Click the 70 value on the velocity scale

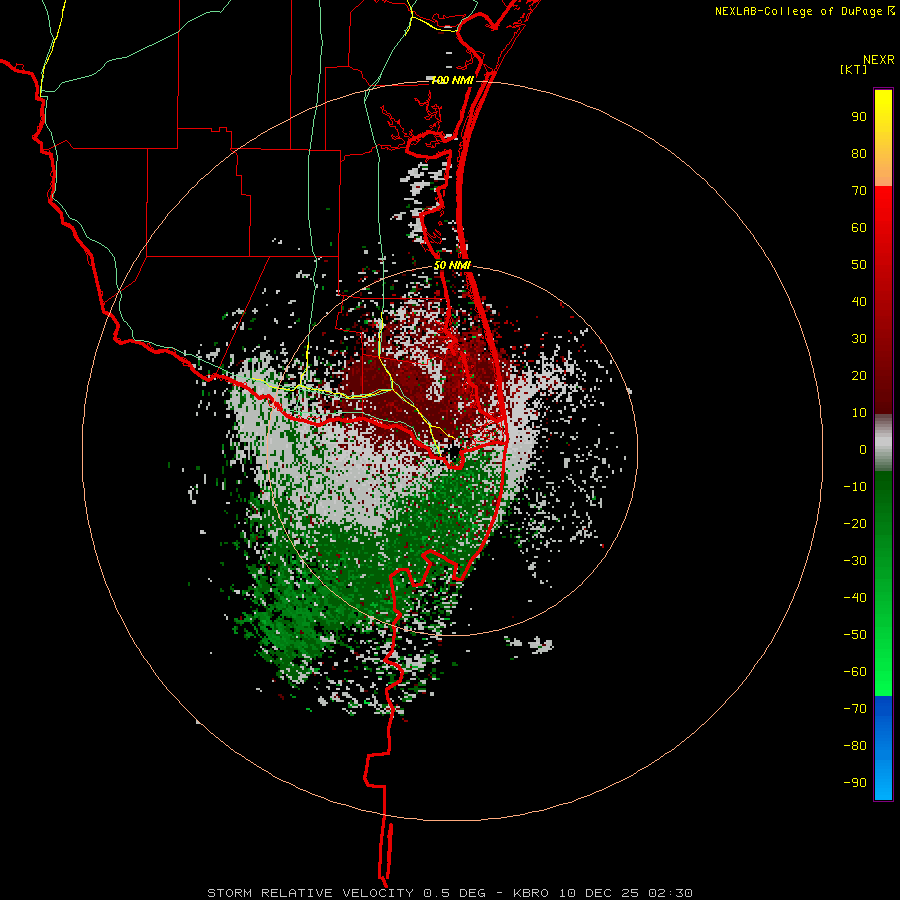pyautogui.click(x=859, y=191)
